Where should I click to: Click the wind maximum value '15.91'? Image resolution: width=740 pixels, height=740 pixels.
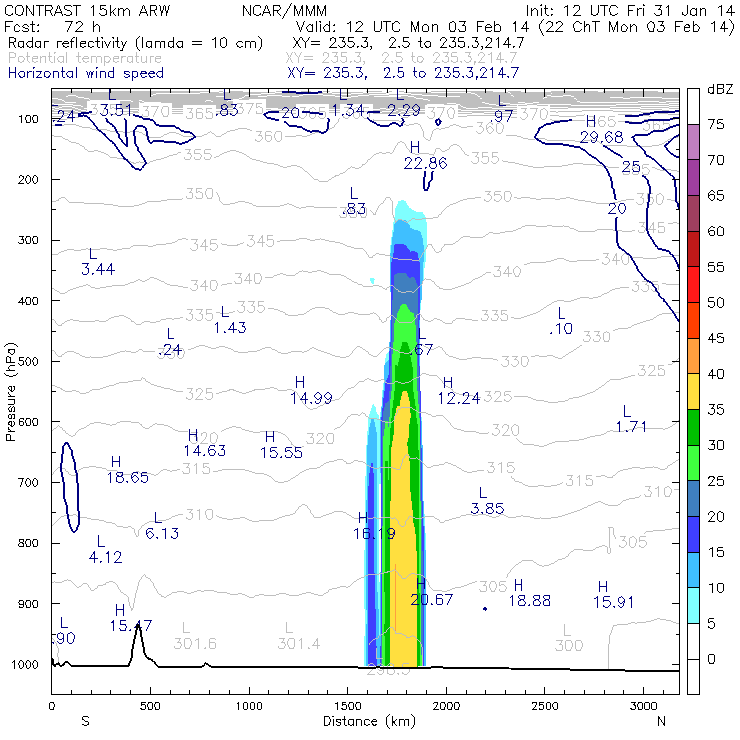[613, 602]
